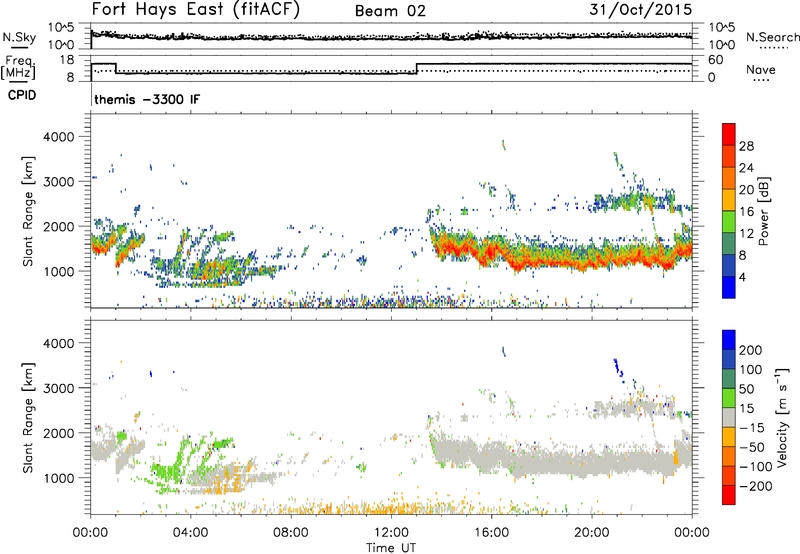Viewport: 800px width, 554px height.
Task: Pick the light green 12–16 dB Power segment
Action: [729, 222]
